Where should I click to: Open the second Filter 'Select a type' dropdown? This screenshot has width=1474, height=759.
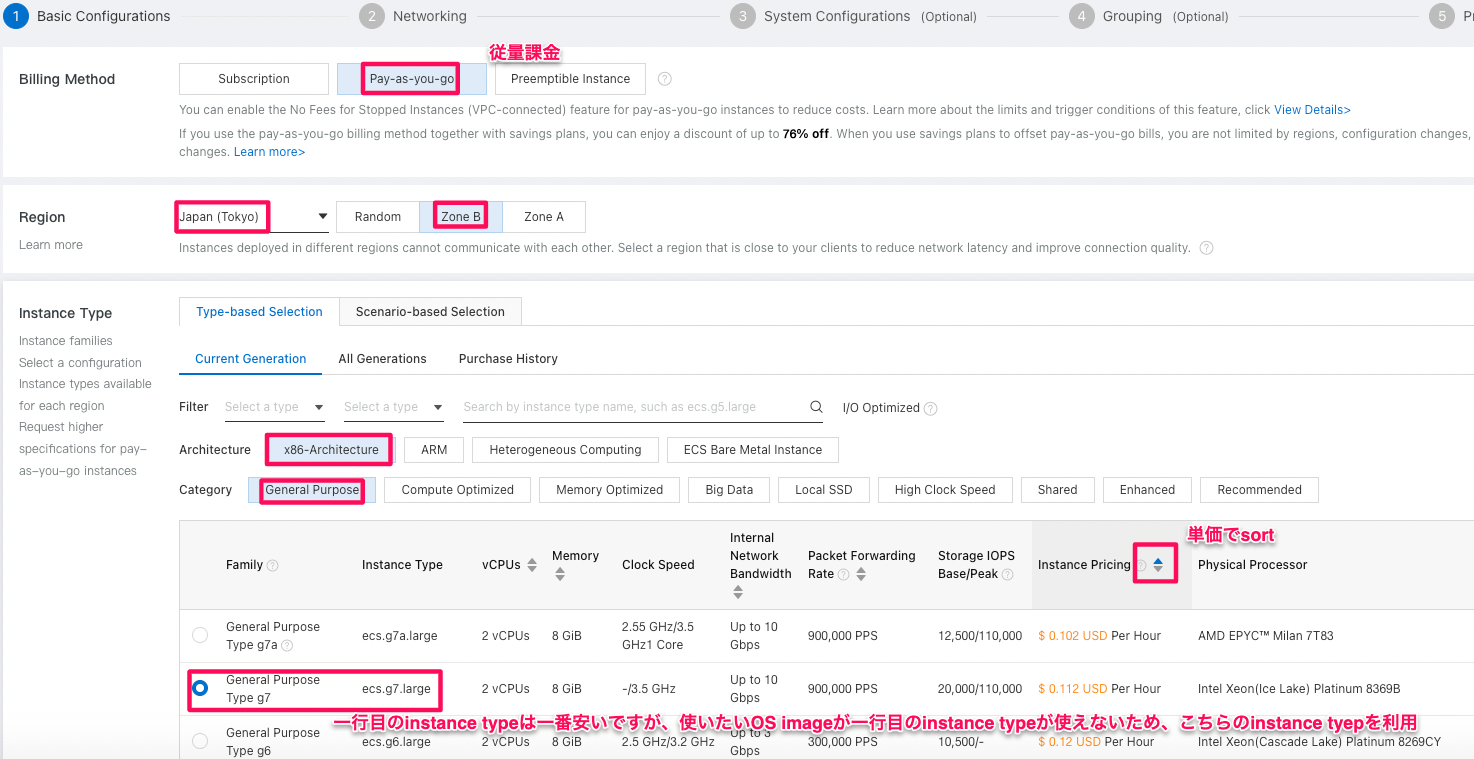point(393,407)
